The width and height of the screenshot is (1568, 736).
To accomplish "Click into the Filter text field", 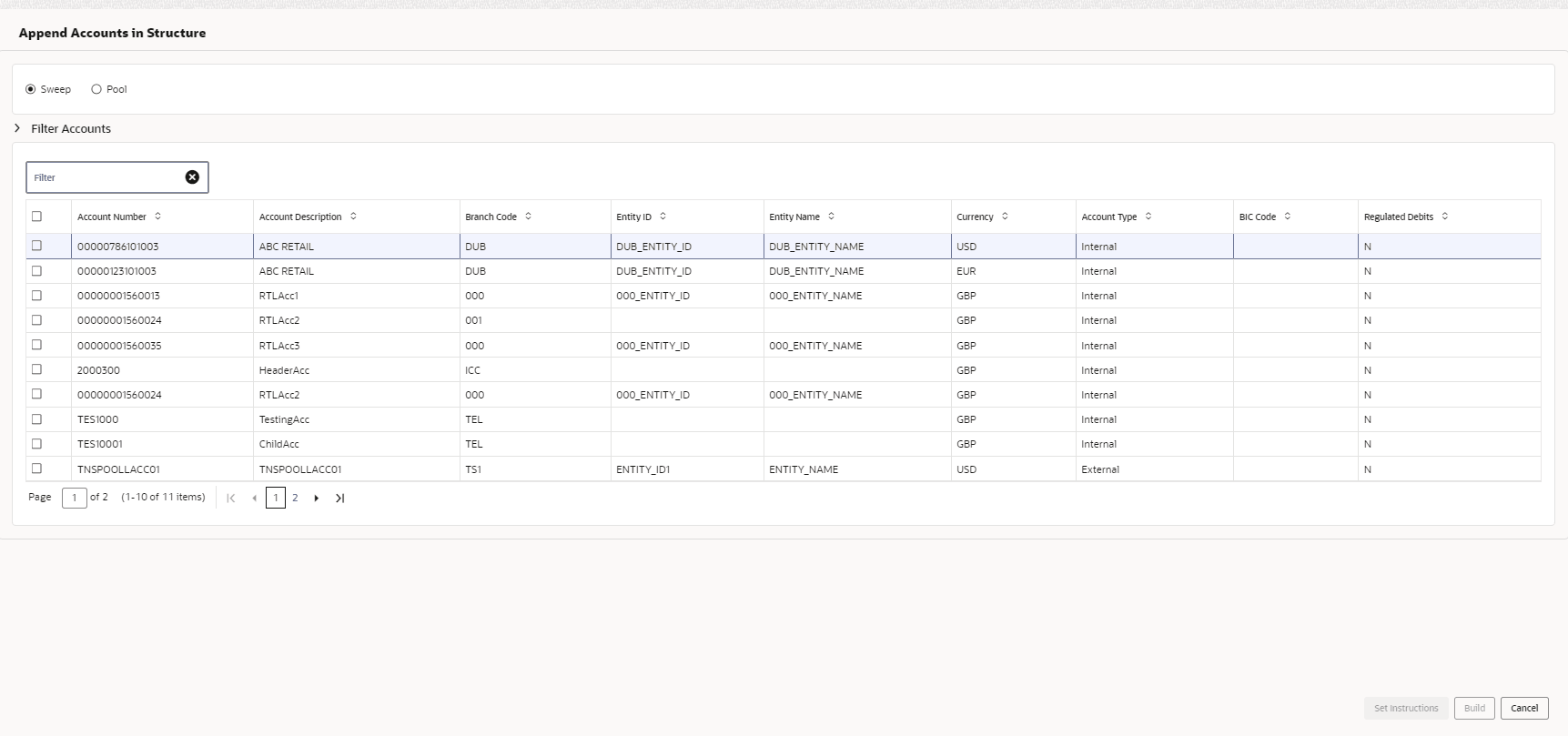I will [105, 177].
